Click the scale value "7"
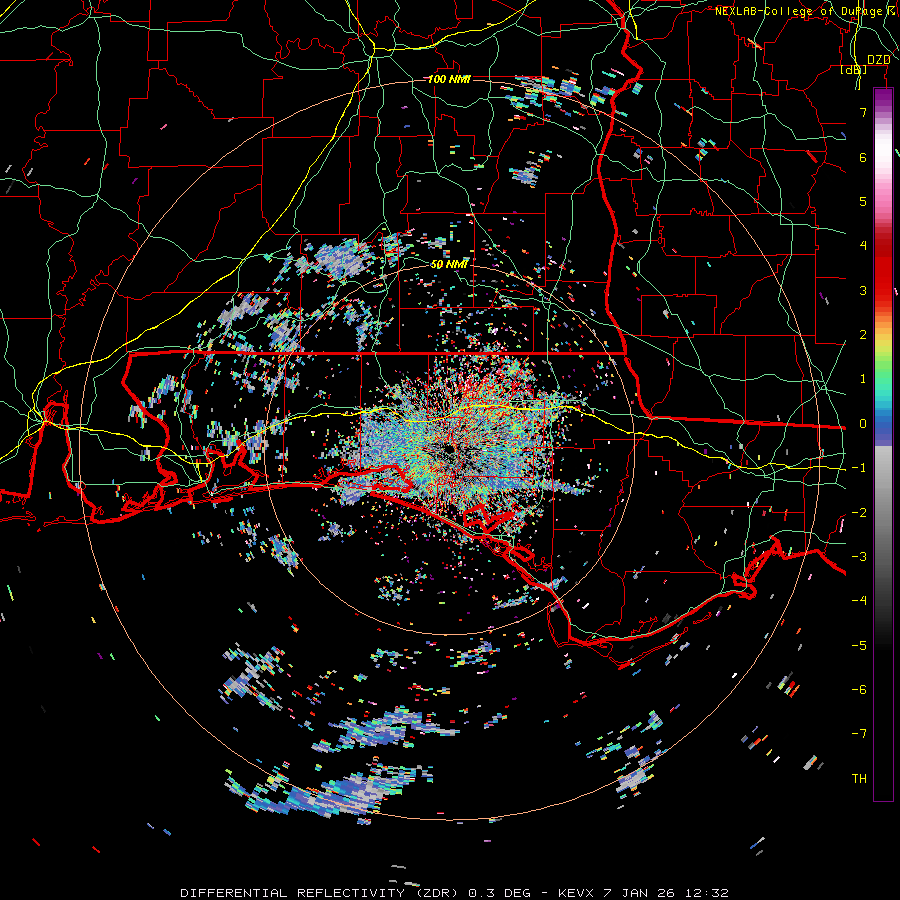The width and height of the screenshot is (900, 900). pyautogui.click(x=863, y=112)
